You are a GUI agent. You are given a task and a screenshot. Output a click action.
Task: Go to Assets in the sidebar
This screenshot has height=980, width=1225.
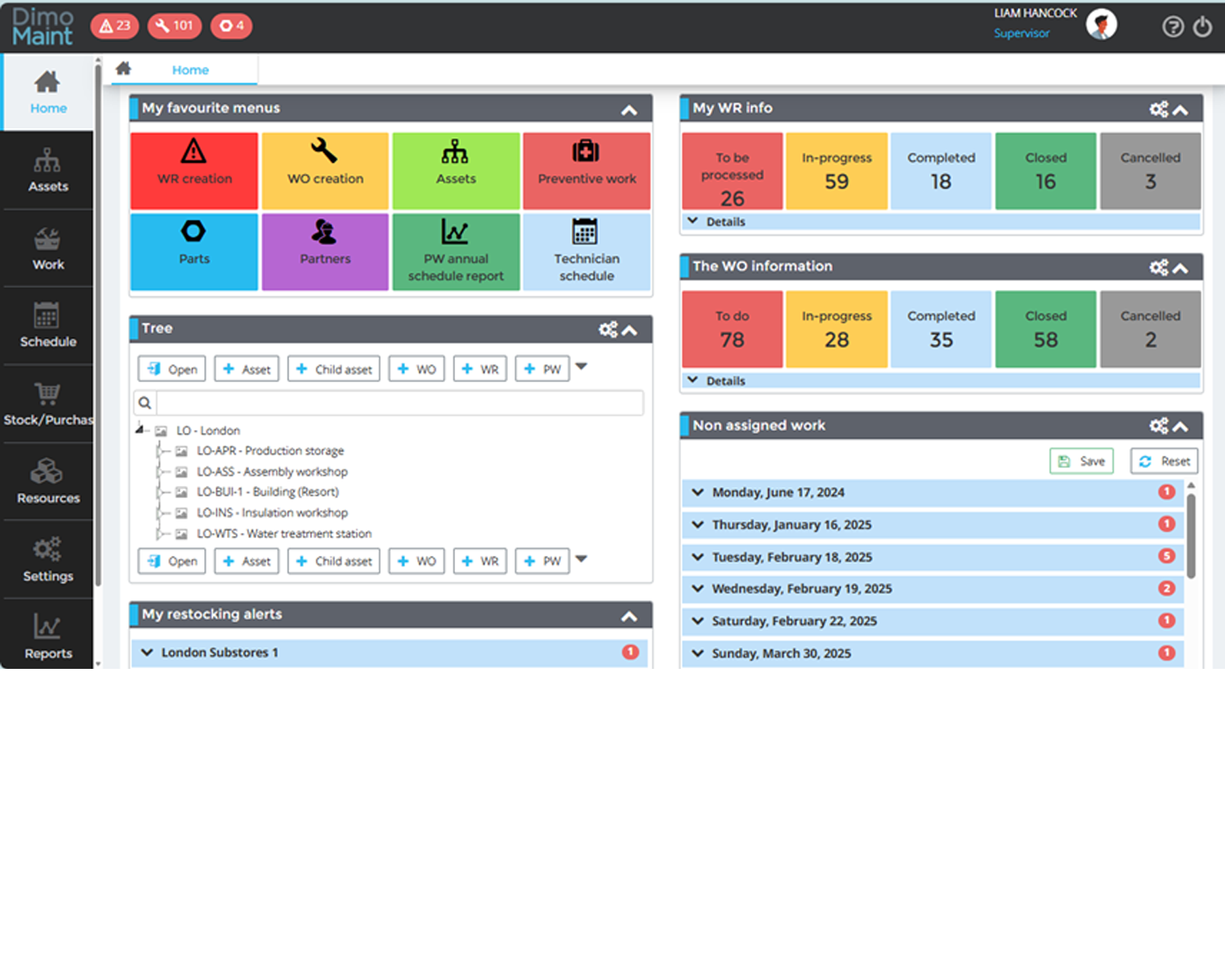pyautogui.click(x=47, y=170)
